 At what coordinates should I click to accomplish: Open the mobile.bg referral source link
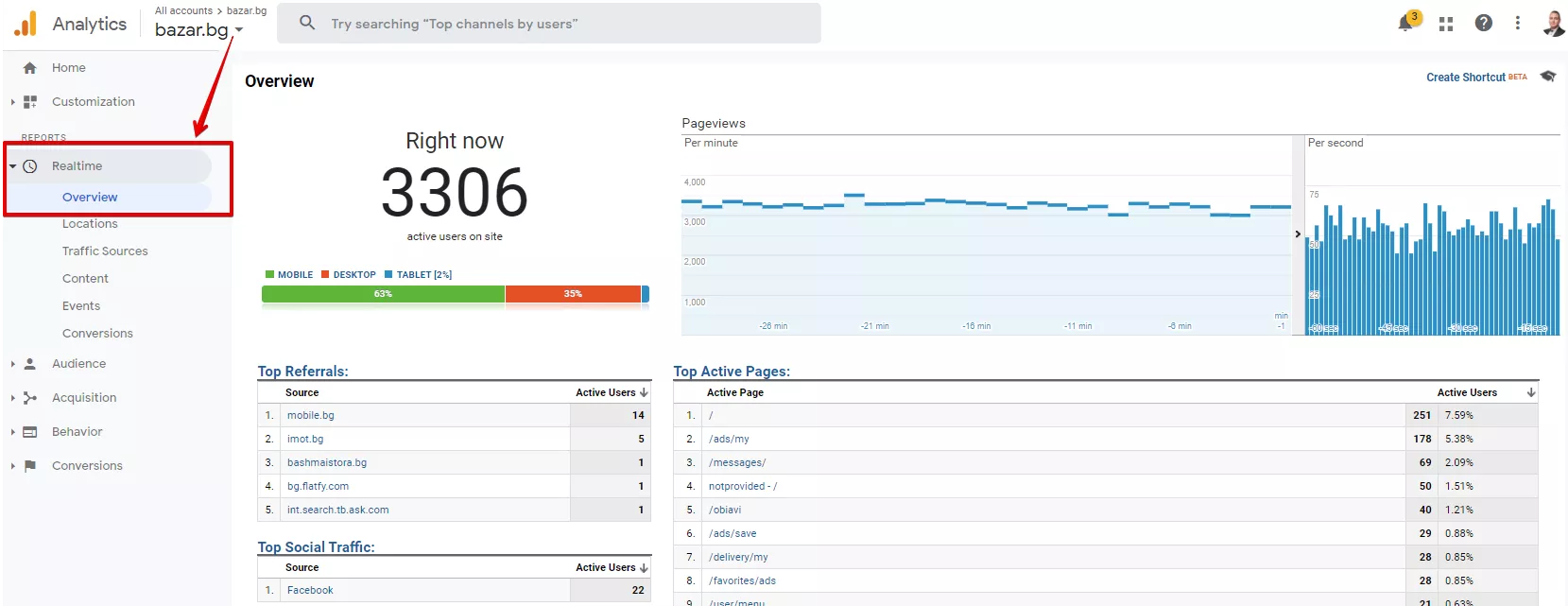point(311,416)
